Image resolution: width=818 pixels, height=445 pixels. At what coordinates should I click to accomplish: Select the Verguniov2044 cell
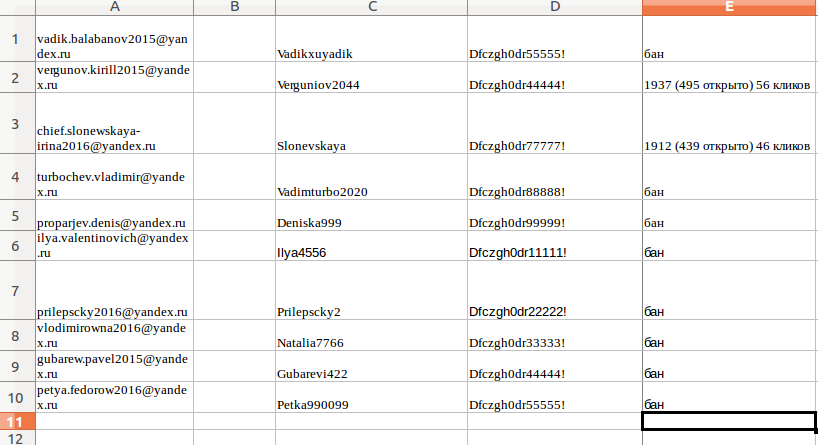point(371,77)
